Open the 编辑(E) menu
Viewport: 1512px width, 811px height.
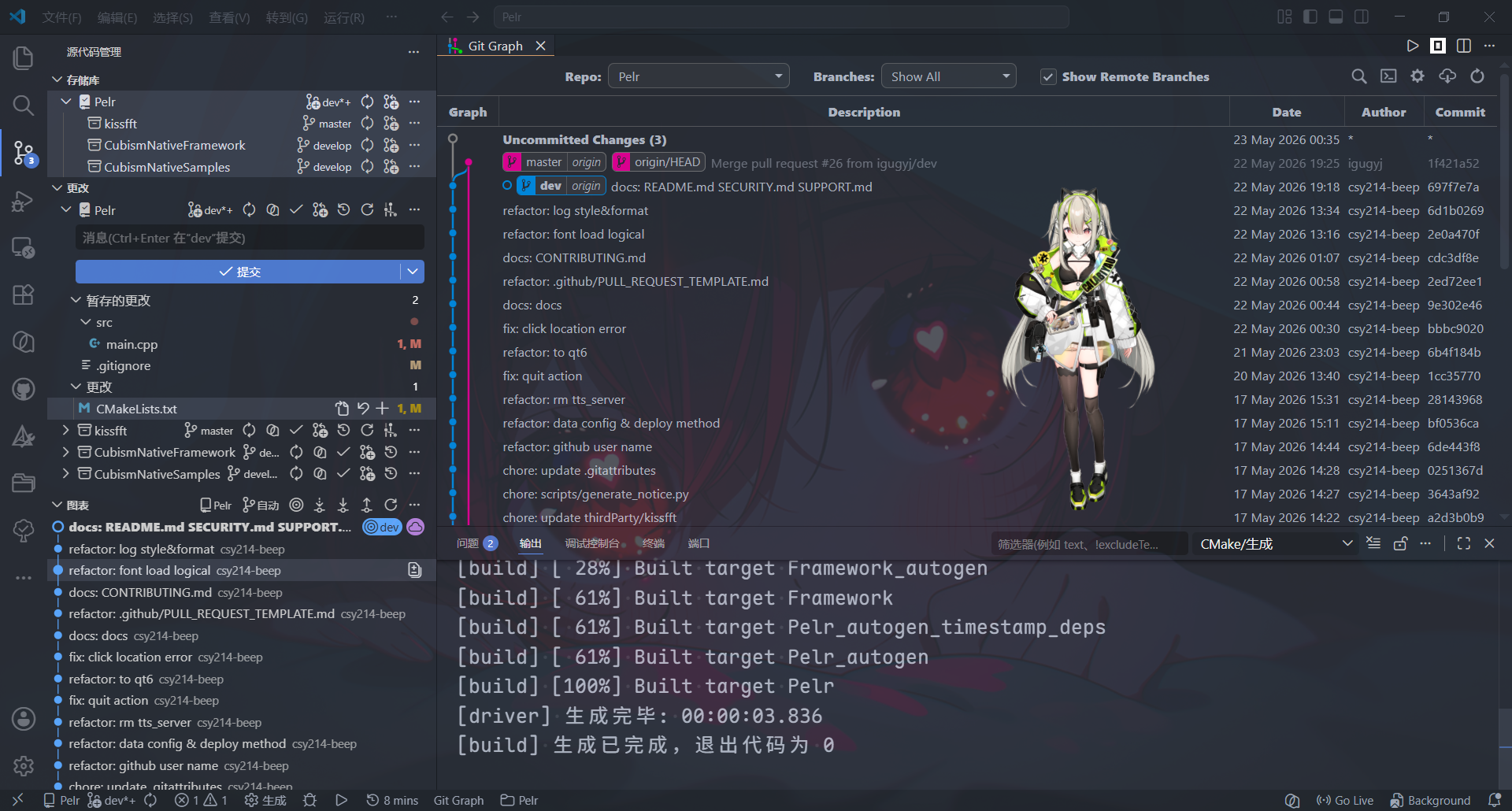[x=117, y=17]
